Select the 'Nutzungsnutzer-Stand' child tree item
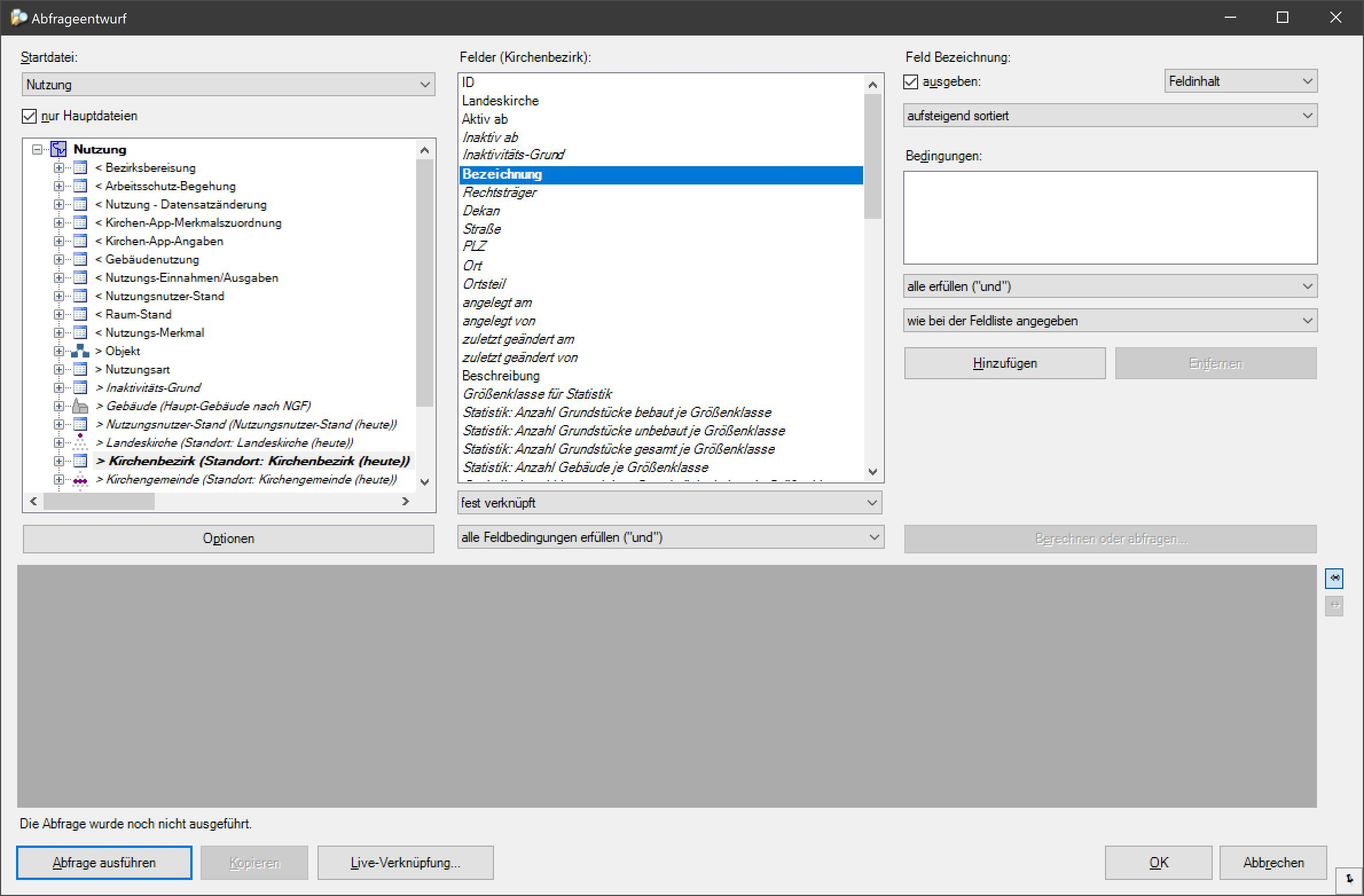The image size is (1364, 896). (159, 296)
